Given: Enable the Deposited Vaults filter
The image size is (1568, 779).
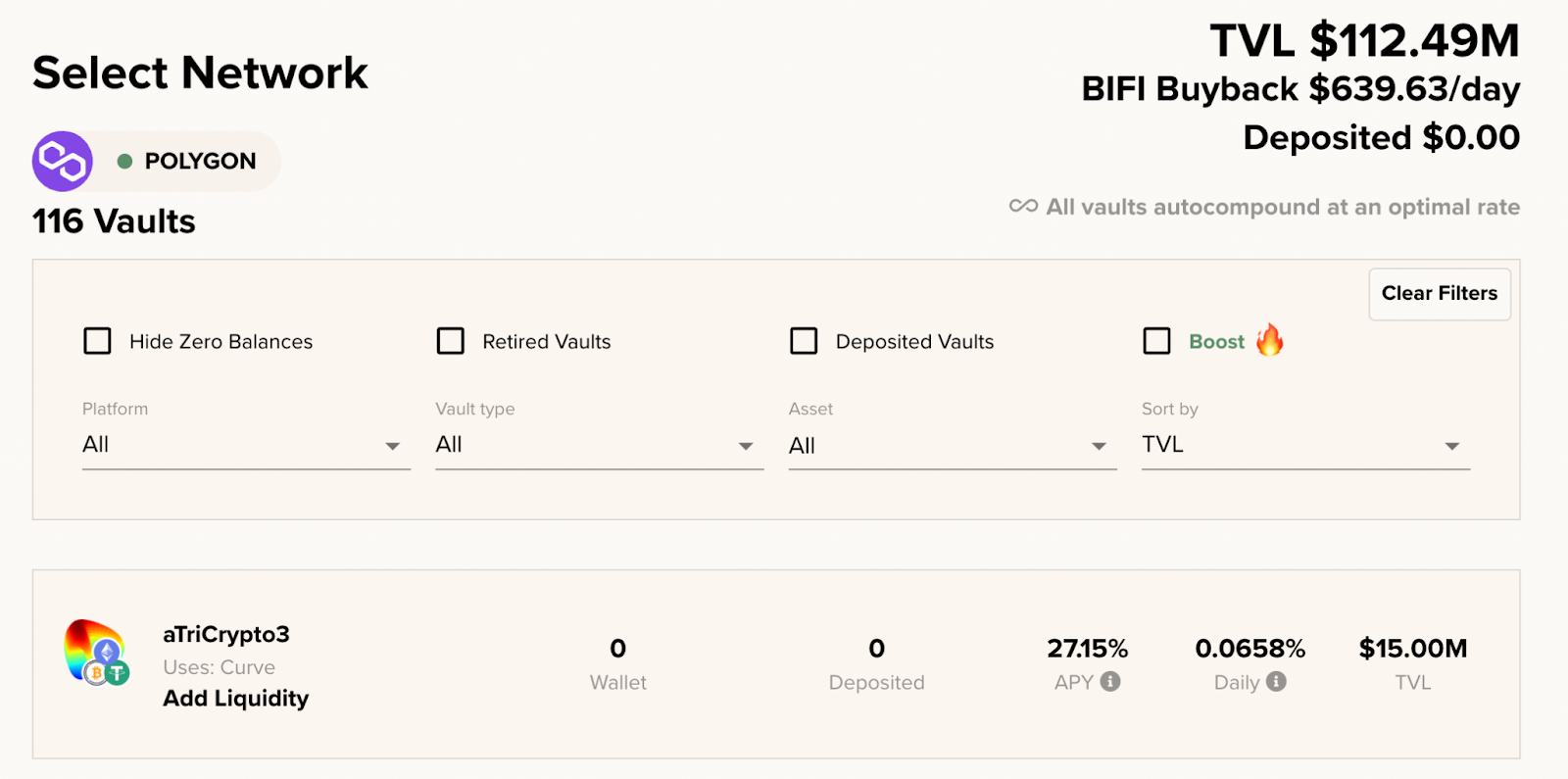Looking at the screenshot, I should [x=804, y=341].
